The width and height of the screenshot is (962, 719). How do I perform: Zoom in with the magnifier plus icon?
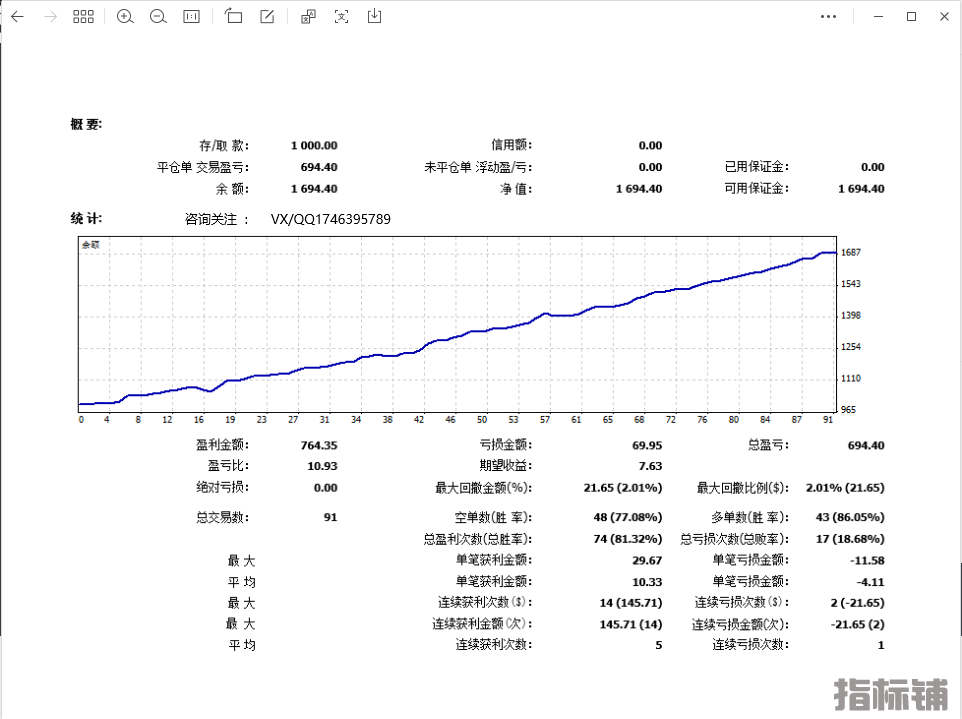coord(125,17)
